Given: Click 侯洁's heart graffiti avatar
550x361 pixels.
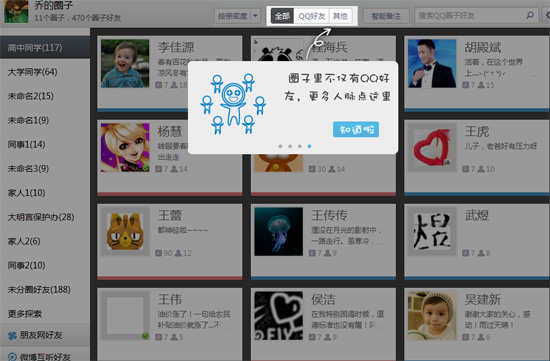Looking at the screenshot, I should [x=279, y=316].
